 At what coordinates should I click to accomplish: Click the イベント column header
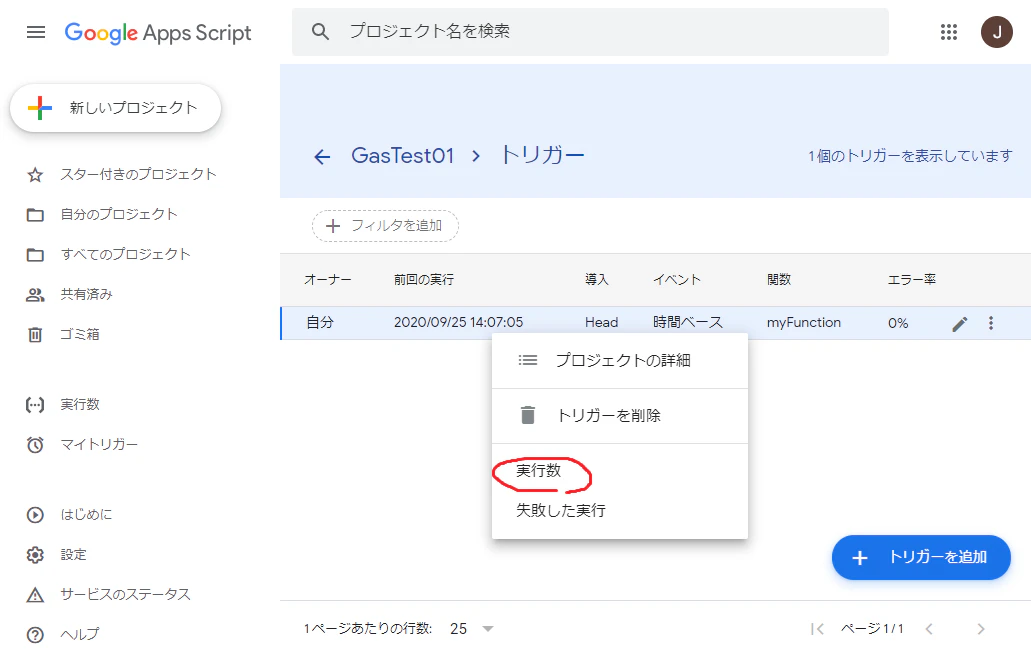tap(677, 280)
